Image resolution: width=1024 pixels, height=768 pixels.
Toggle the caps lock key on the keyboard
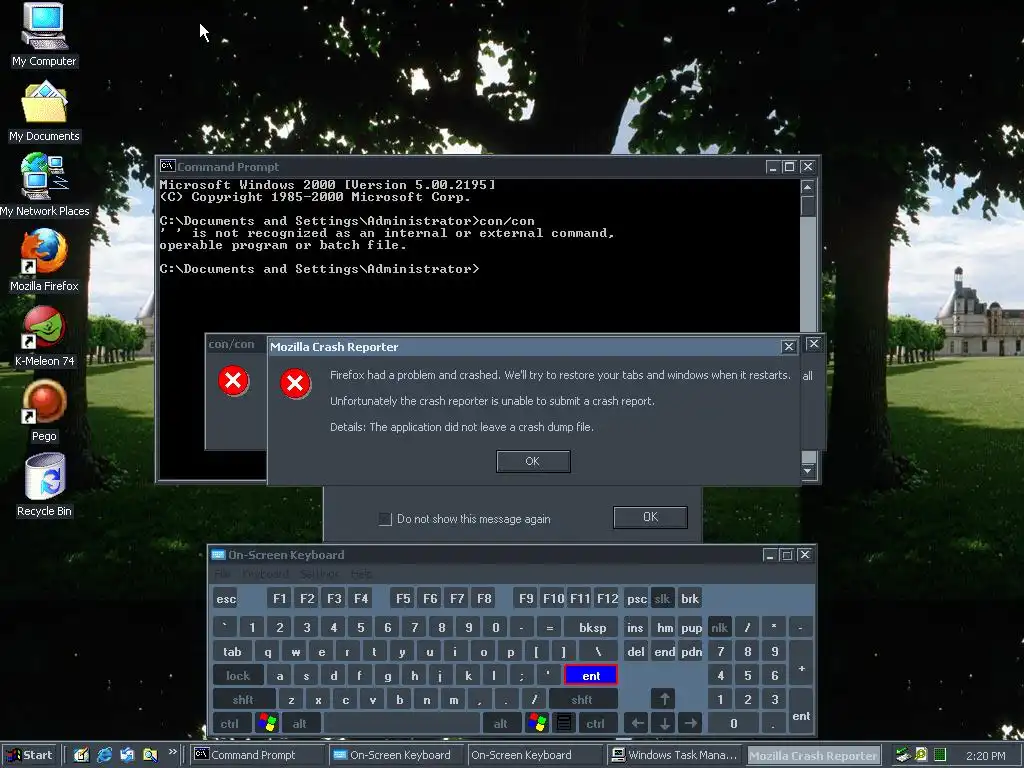238,676
